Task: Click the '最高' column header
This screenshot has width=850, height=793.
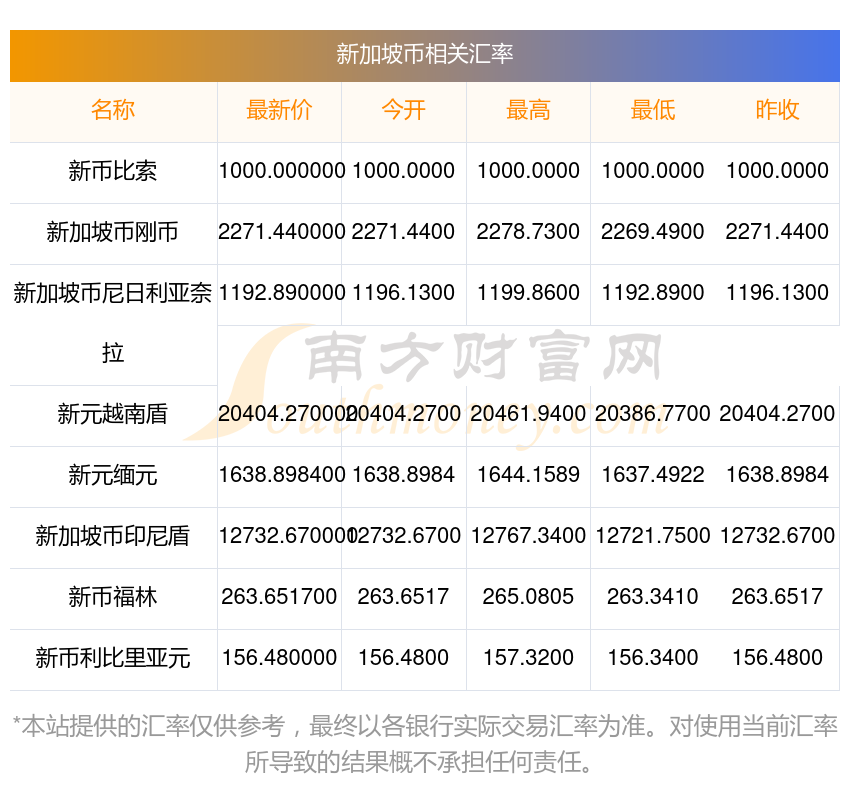Action: point(529,110)
